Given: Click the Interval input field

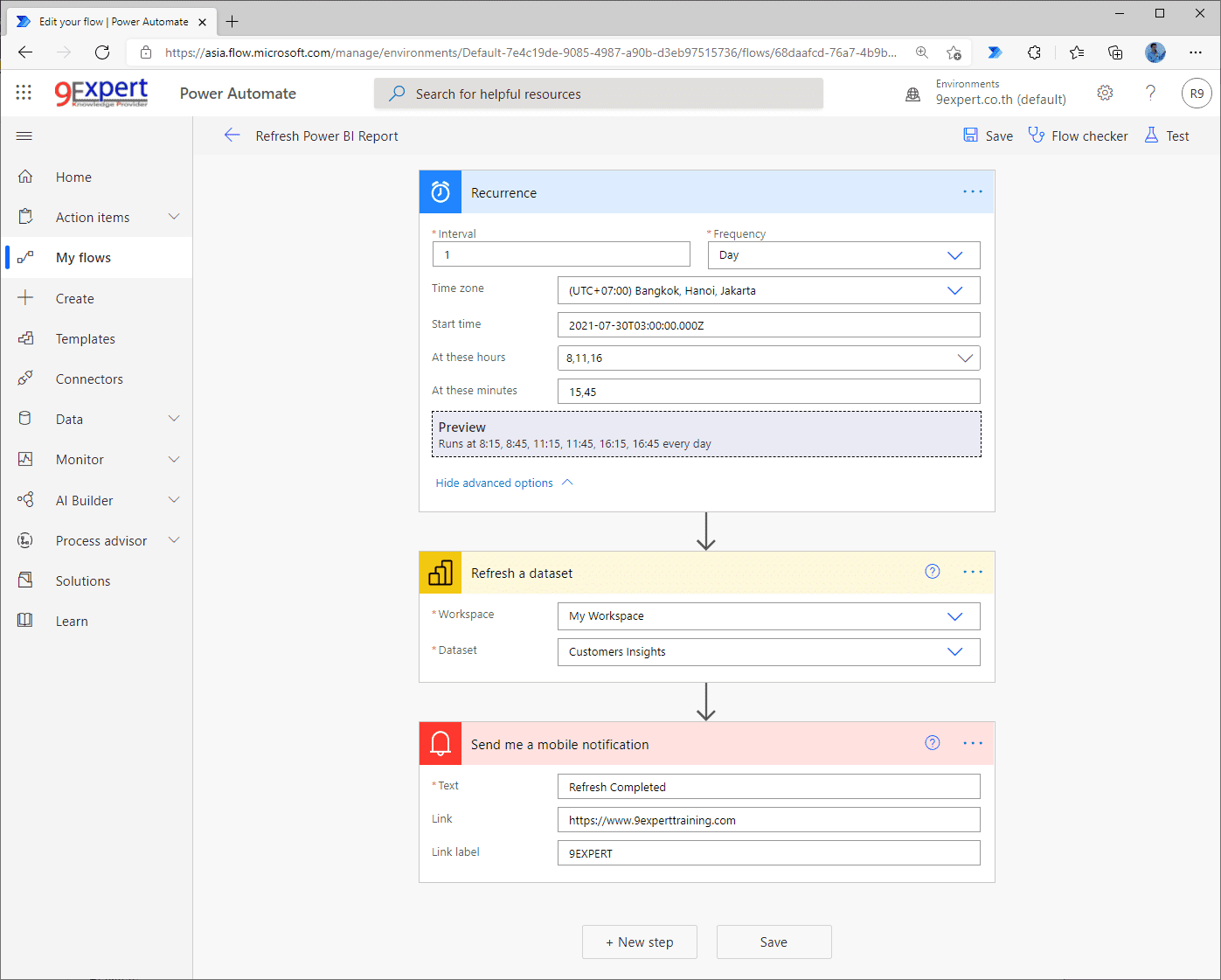Looking at the screenshot, I should tap(560, 254).
